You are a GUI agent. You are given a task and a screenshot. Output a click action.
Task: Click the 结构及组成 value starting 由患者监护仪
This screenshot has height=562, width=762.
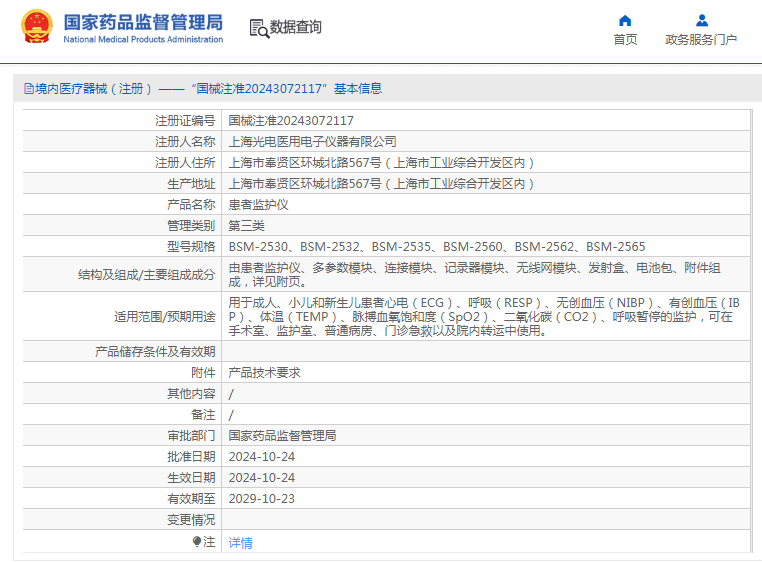tap(474, 274)
